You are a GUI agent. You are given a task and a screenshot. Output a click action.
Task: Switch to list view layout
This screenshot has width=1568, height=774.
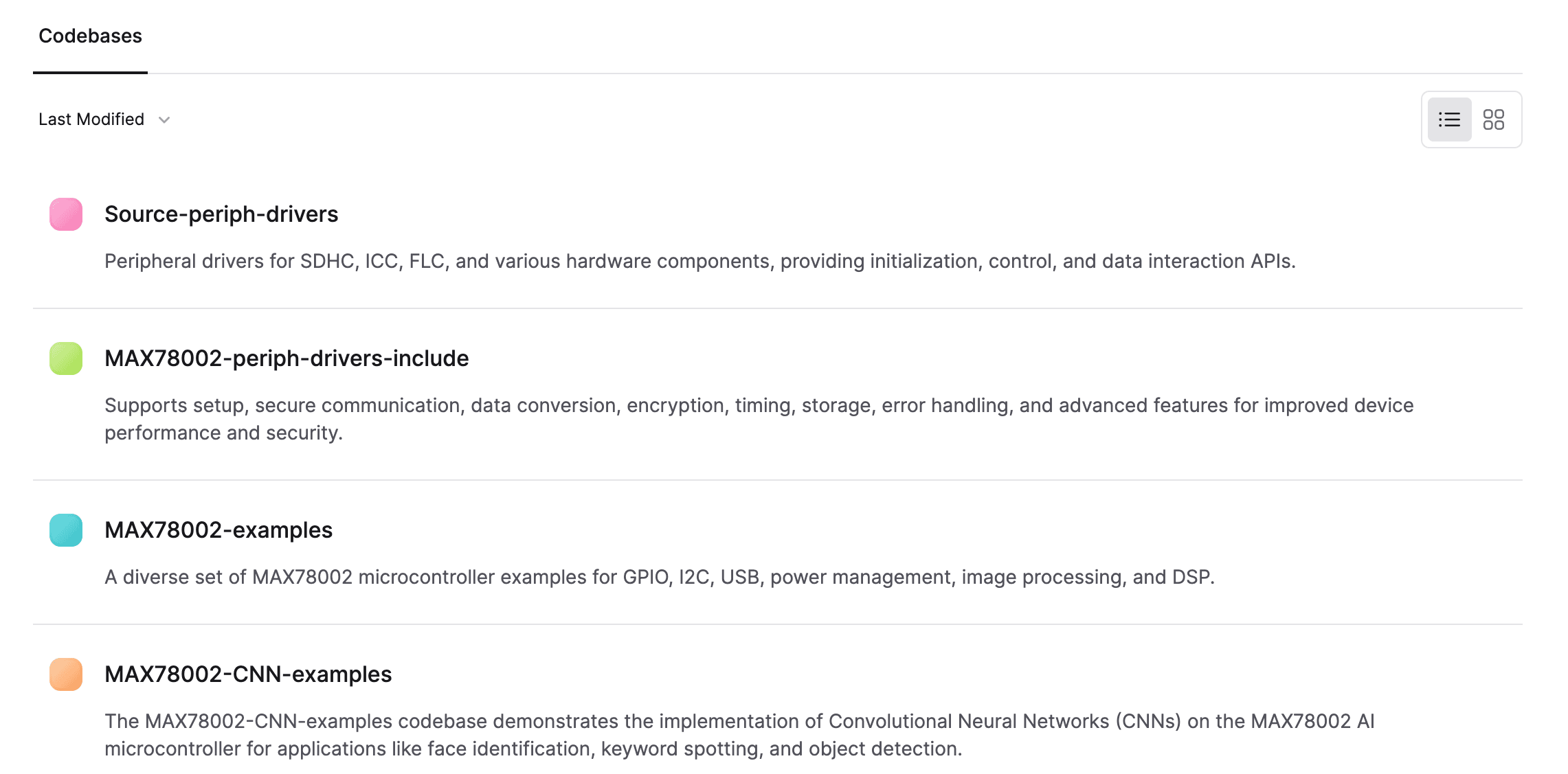coord(1449,119)
